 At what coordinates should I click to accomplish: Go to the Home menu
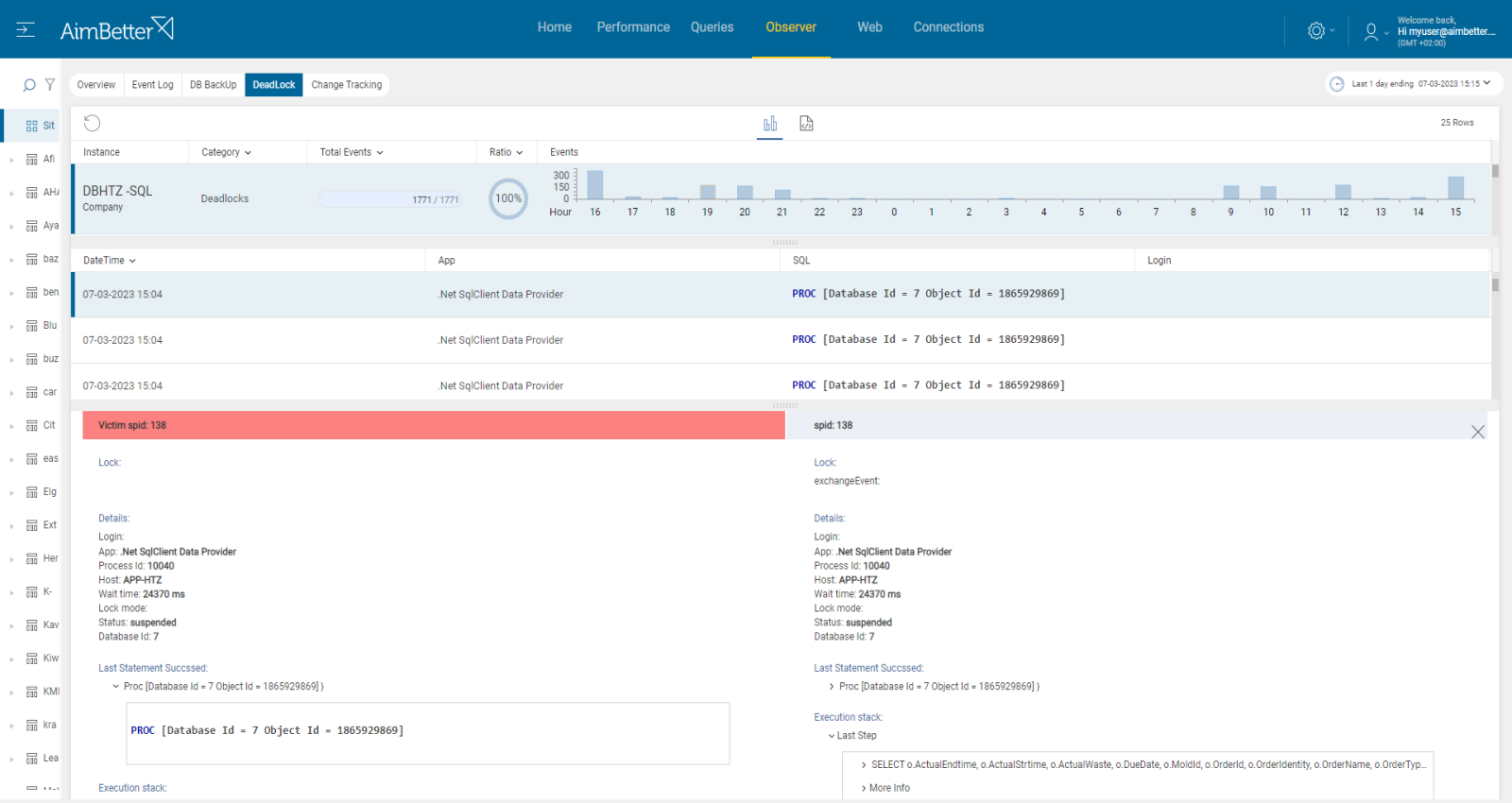pyautogui.click(x=555, y=27)
